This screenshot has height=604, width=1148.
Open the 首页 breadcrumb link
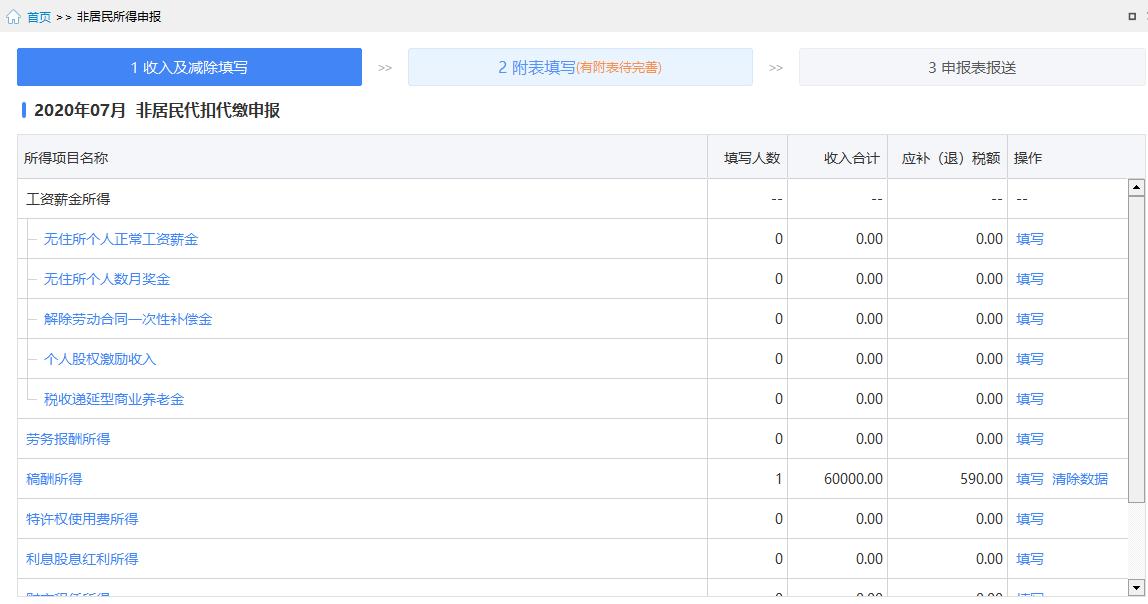click(x=39, y=17)
